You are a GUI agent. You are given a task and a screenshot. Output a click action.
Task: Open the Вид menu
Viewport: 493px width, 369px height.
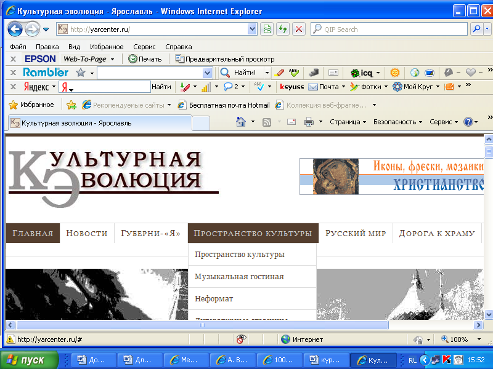click(x=74, y=47)
